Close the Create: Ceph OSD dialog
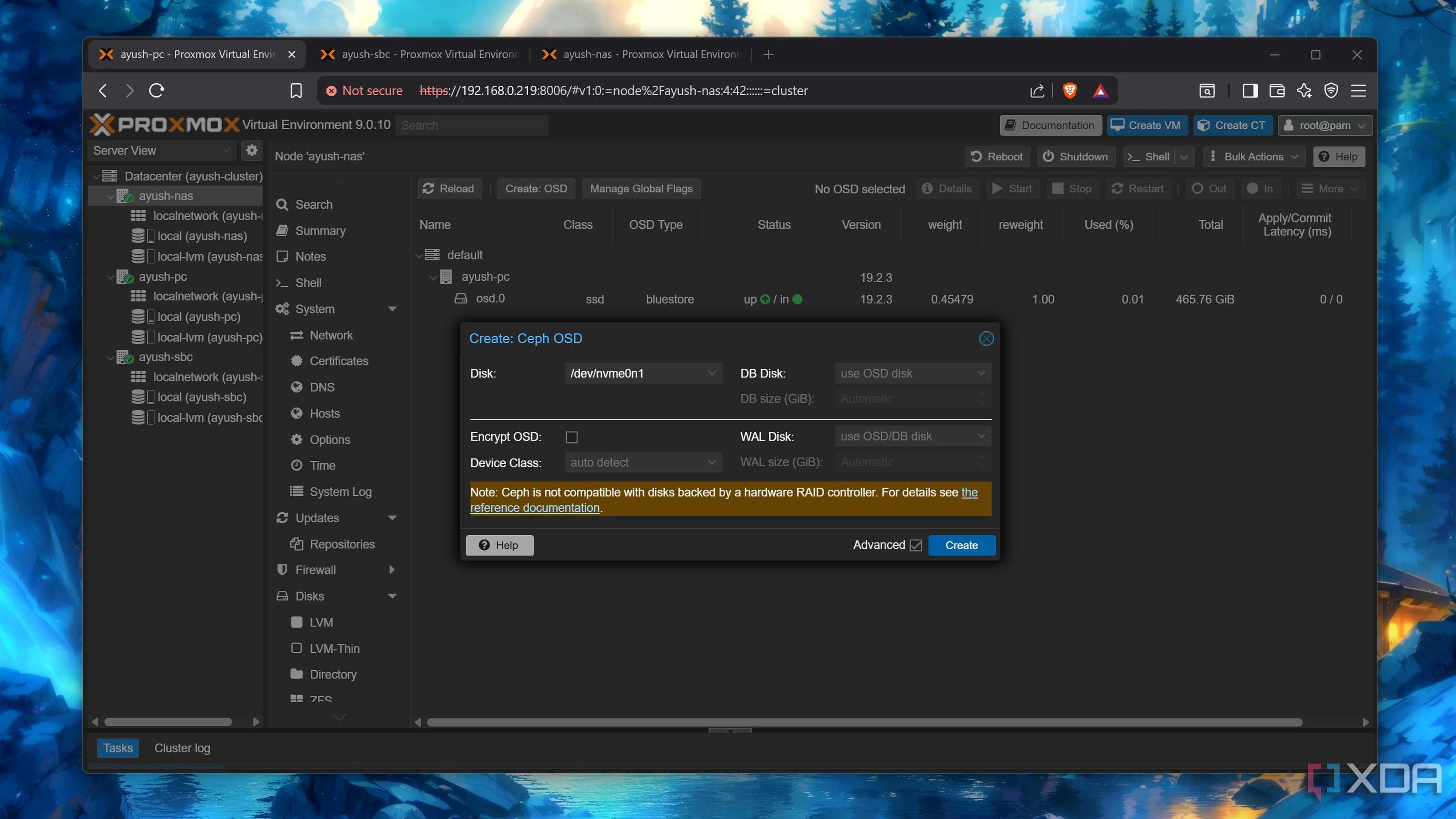 point(986,339)
